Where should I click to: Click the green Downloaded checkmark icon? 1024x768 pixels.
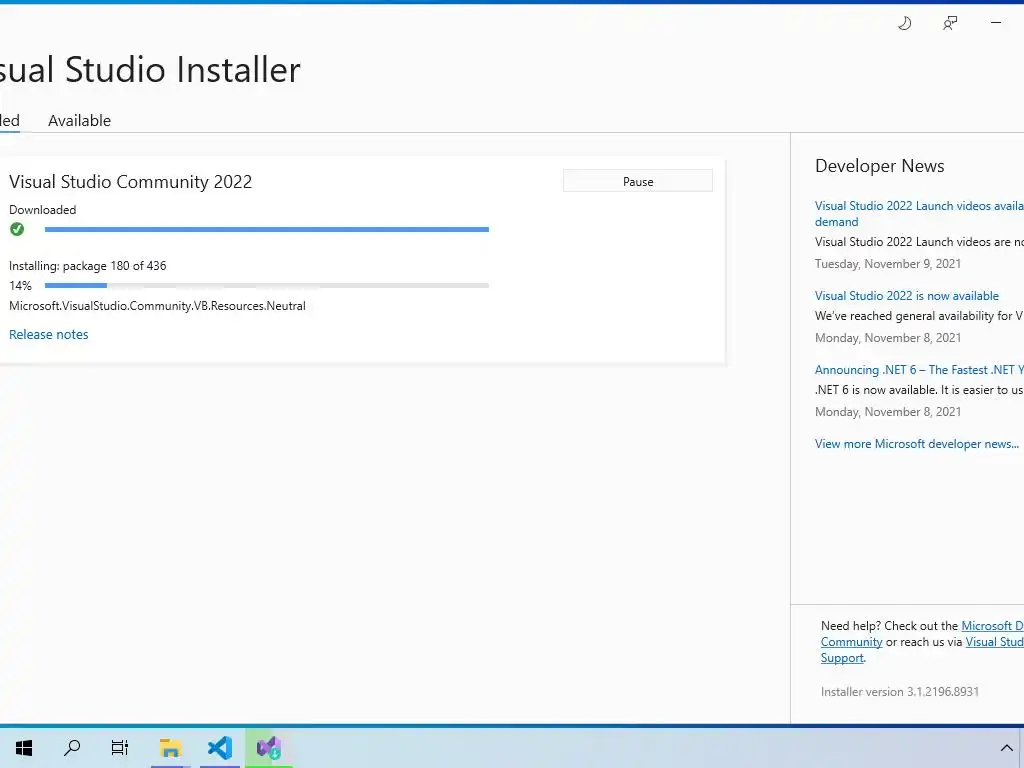coord(17,229)
